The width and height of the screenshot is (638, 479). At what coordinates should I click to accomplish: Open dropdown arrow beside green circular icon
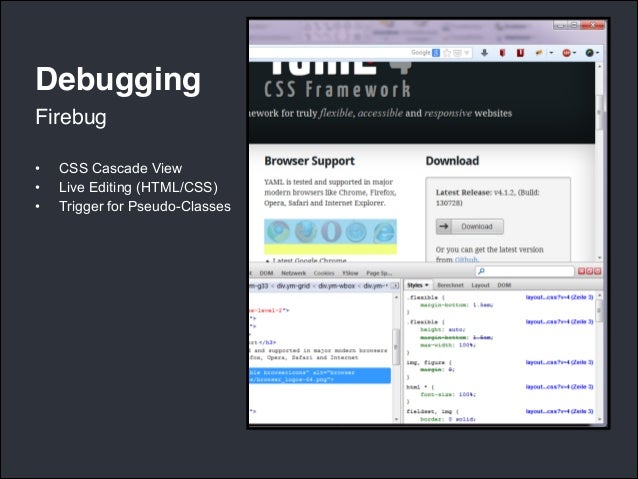point(597,53)
